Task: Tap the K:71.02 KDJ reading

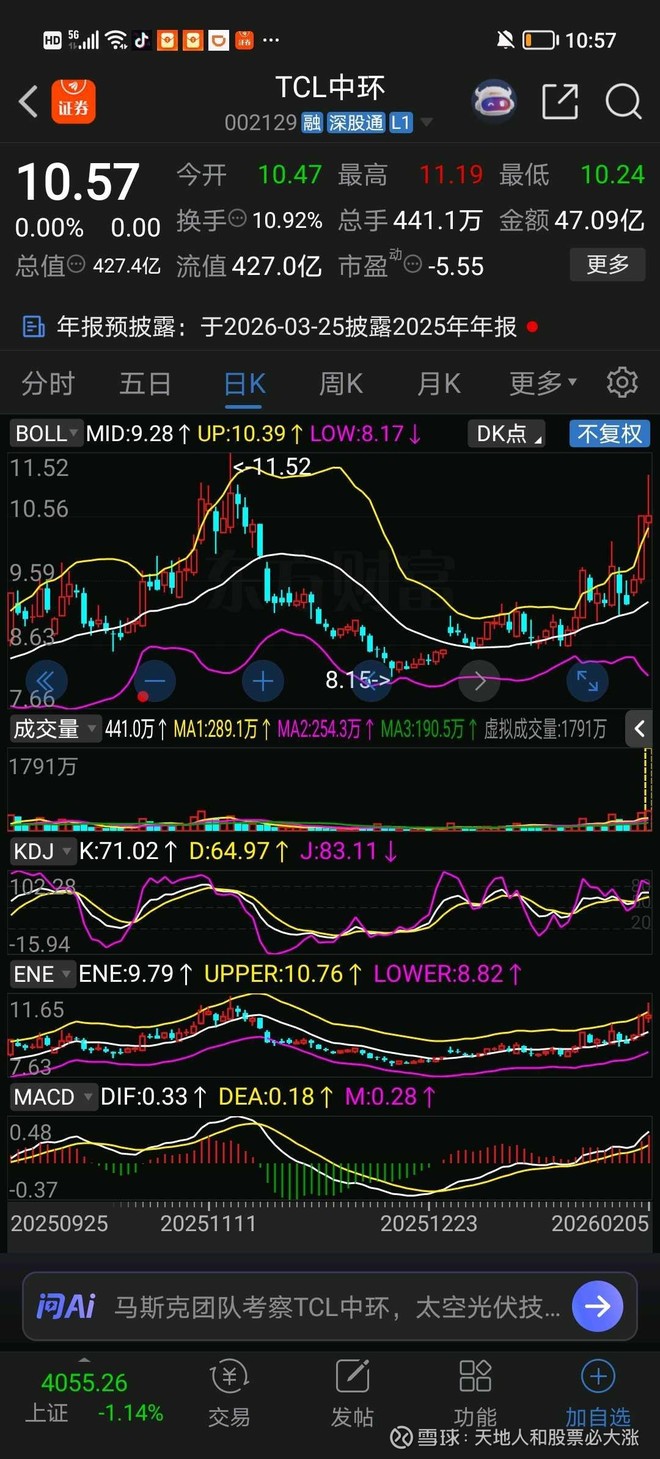Action: point(128,851)
